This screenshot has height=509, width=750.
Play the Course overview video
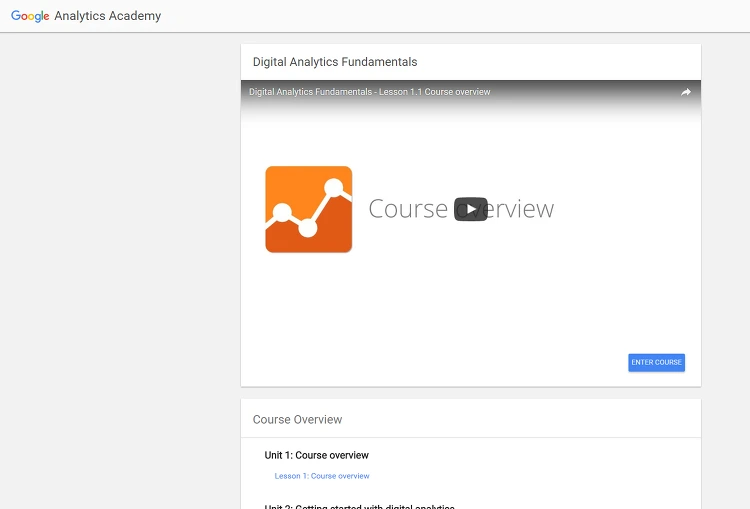471,209
